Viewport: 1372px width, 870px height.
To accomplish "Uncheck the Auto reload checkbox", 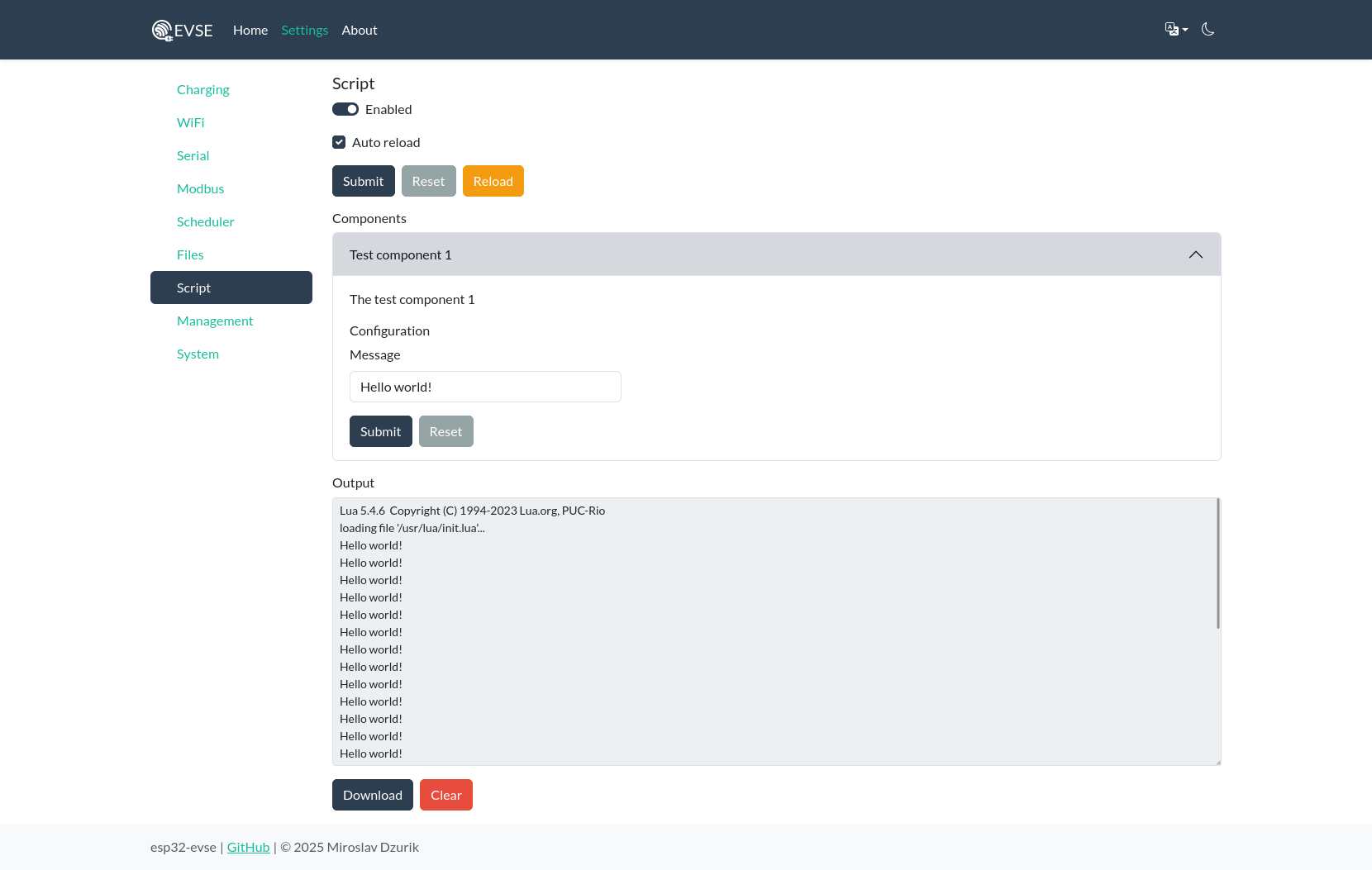I will (x=339, y=142).
